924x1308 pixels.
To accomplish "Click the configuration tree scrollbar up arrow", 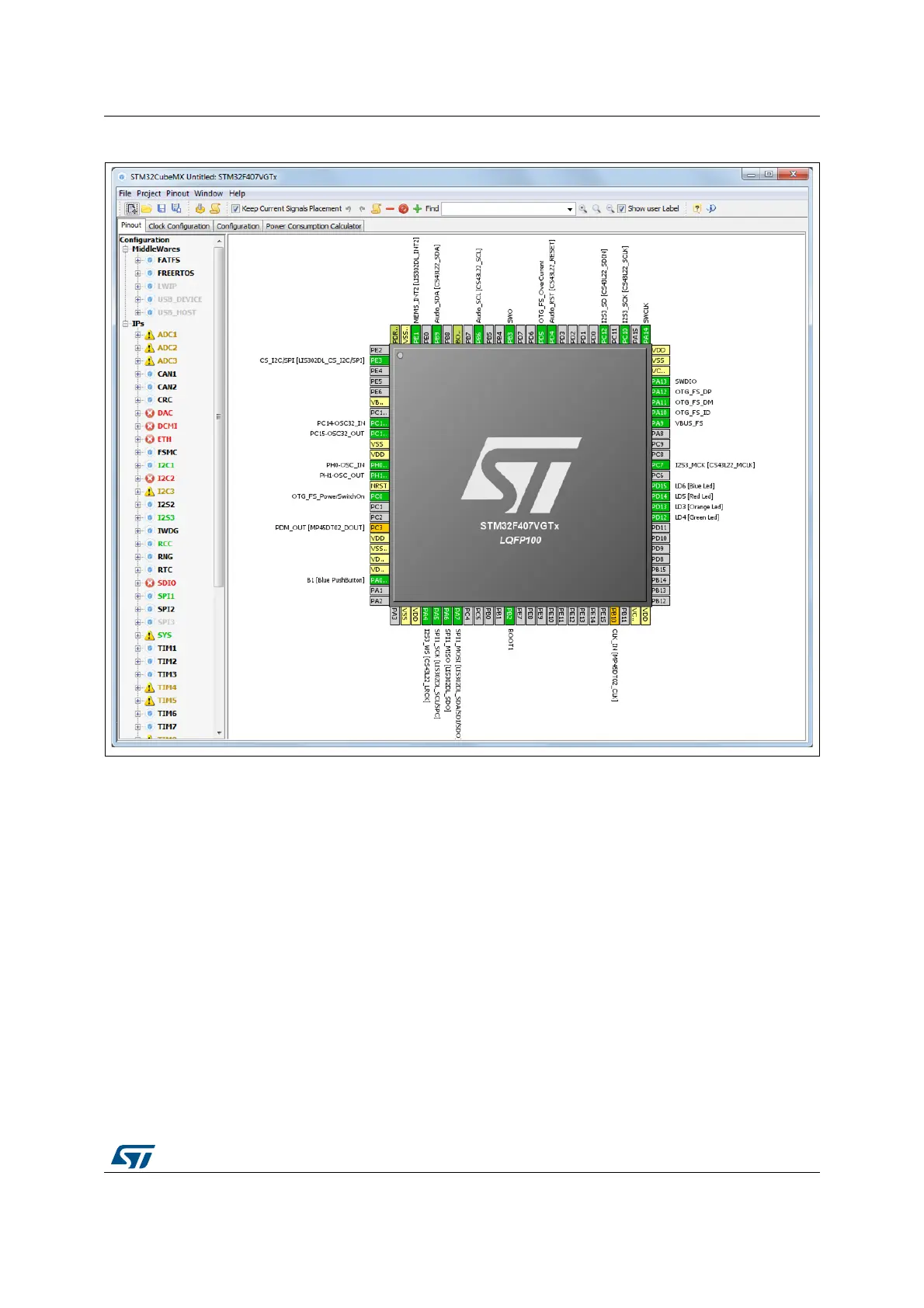I will coord(220,242).
